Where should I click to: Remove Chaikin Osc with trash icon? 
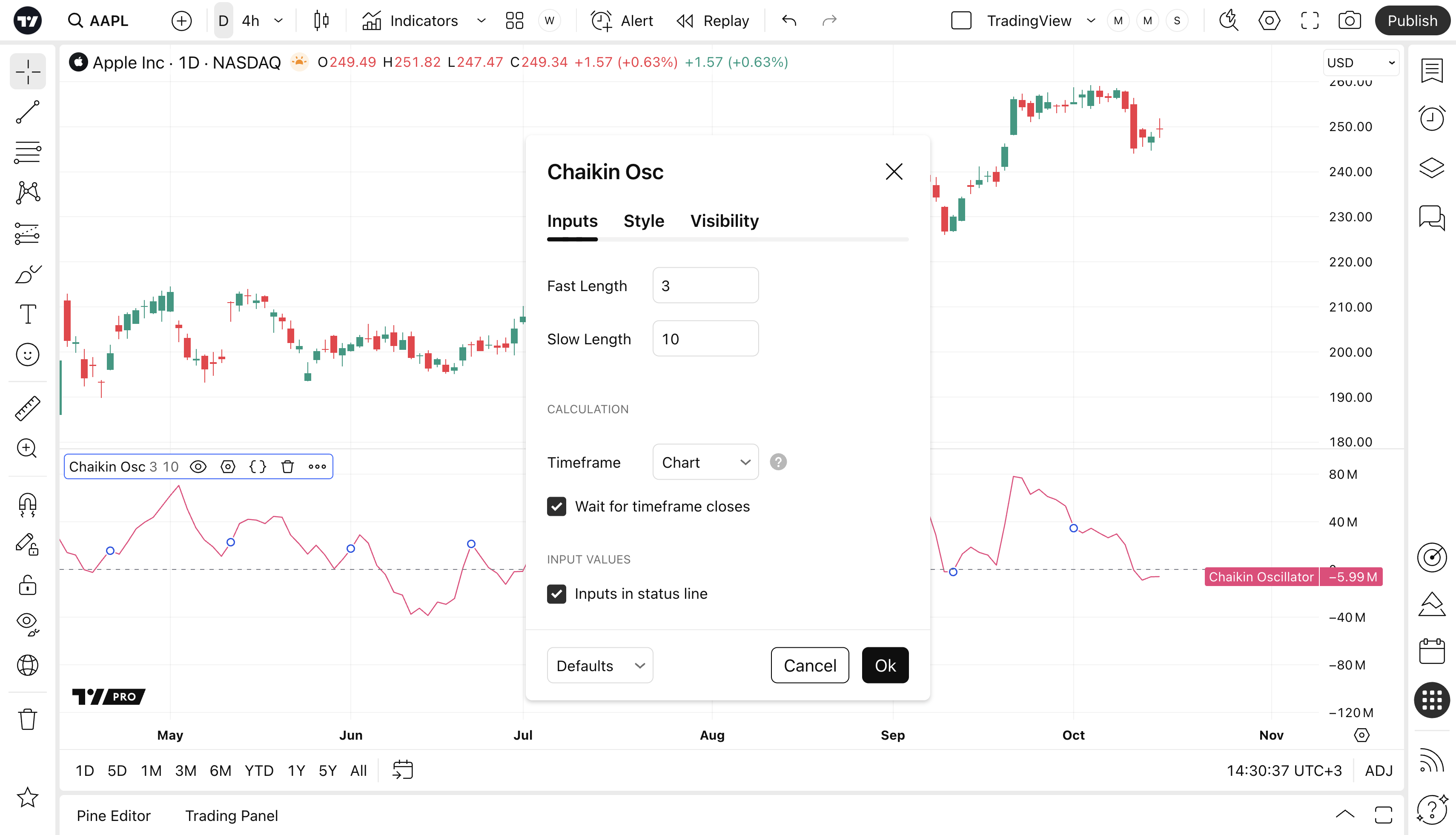coord(287,467)
